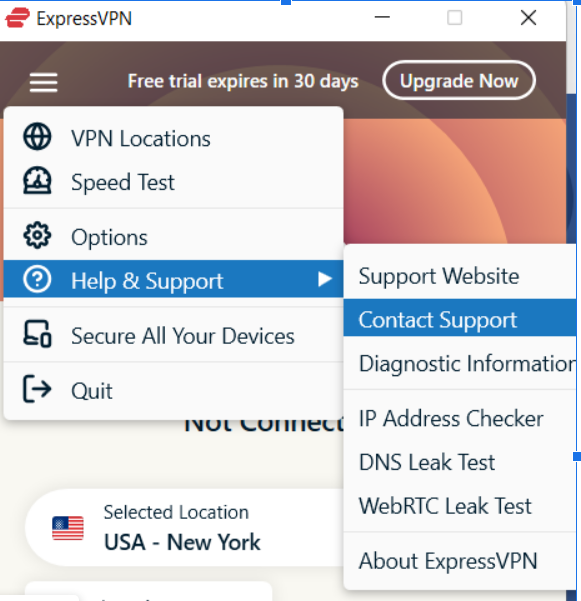Viewport: 581px width, 601px height.
Task: Click the USA flag icon
Action: click(68, 528)
